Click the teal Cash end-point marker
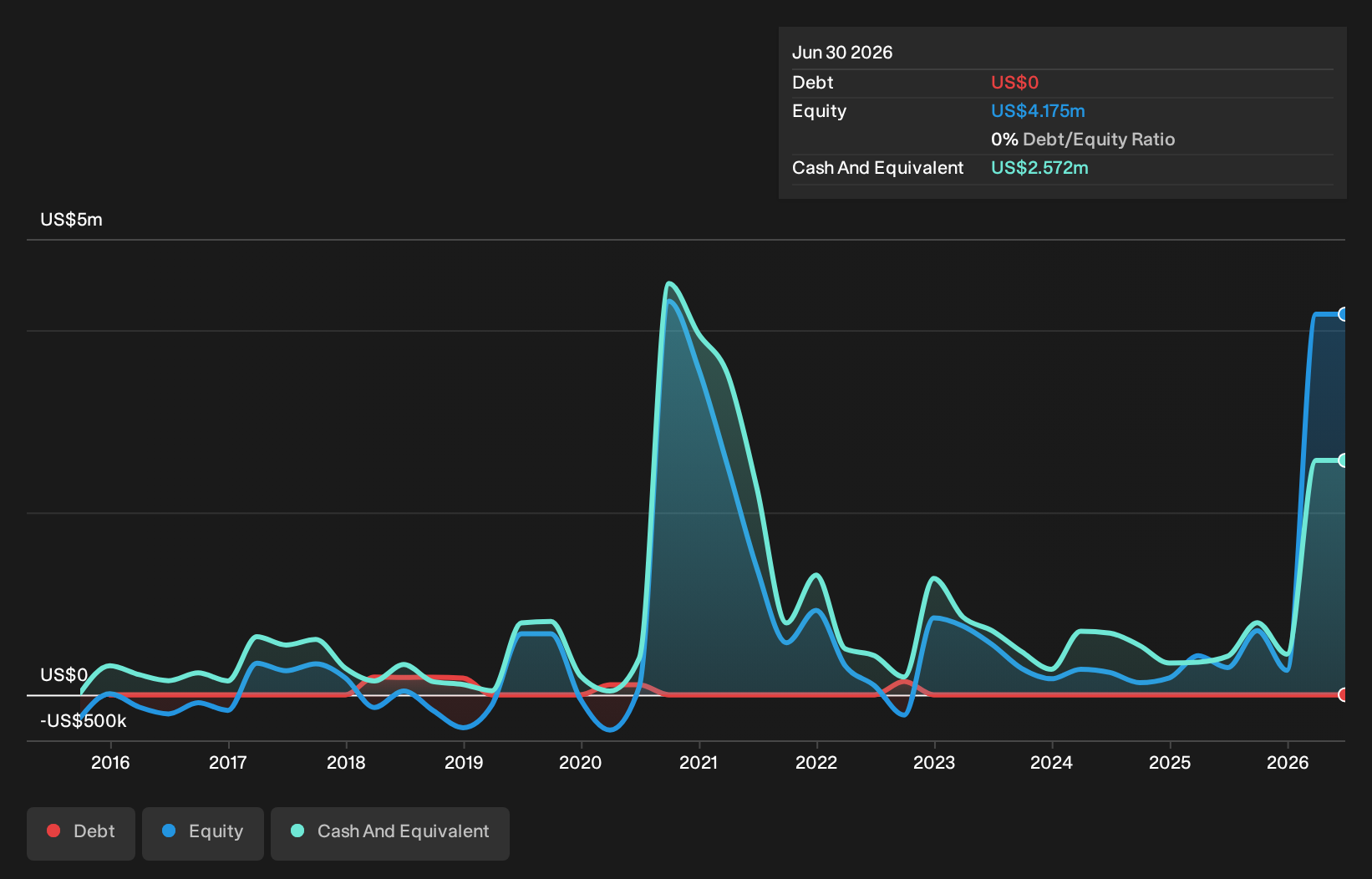Viewport: 1372px width, 879px height. tap(1343, 460)
